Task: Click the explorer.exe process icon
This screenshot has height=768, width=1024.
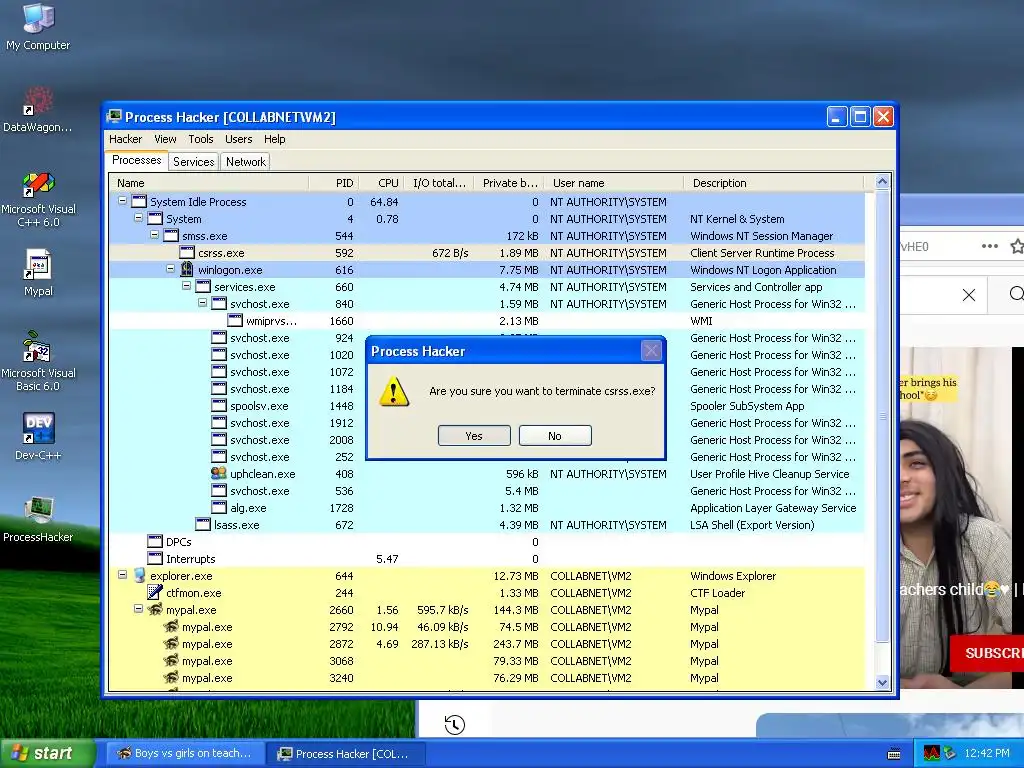Action: (139, 575)
